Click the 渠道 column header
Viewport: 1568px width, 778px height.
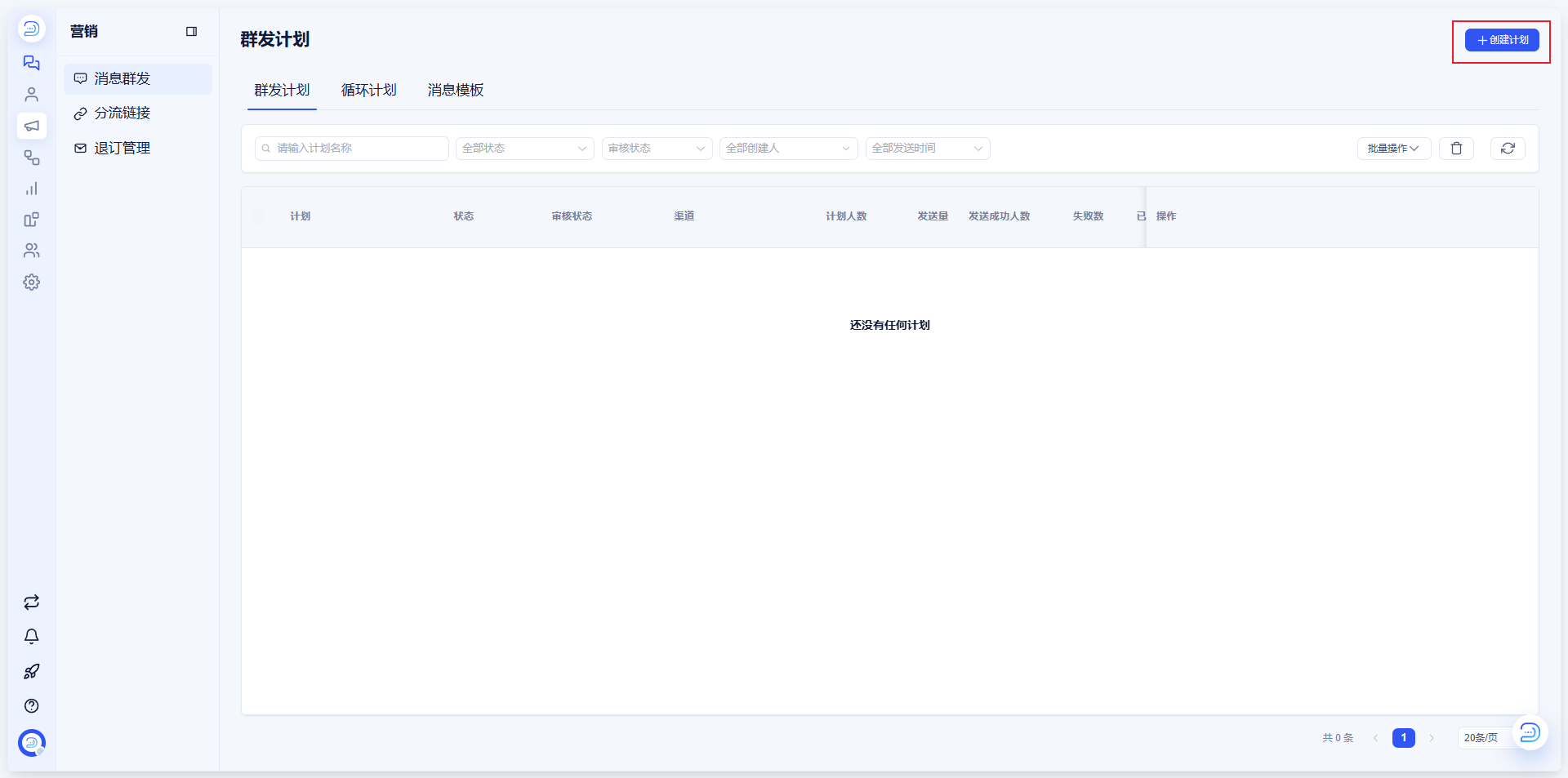(x=684, y=216)
